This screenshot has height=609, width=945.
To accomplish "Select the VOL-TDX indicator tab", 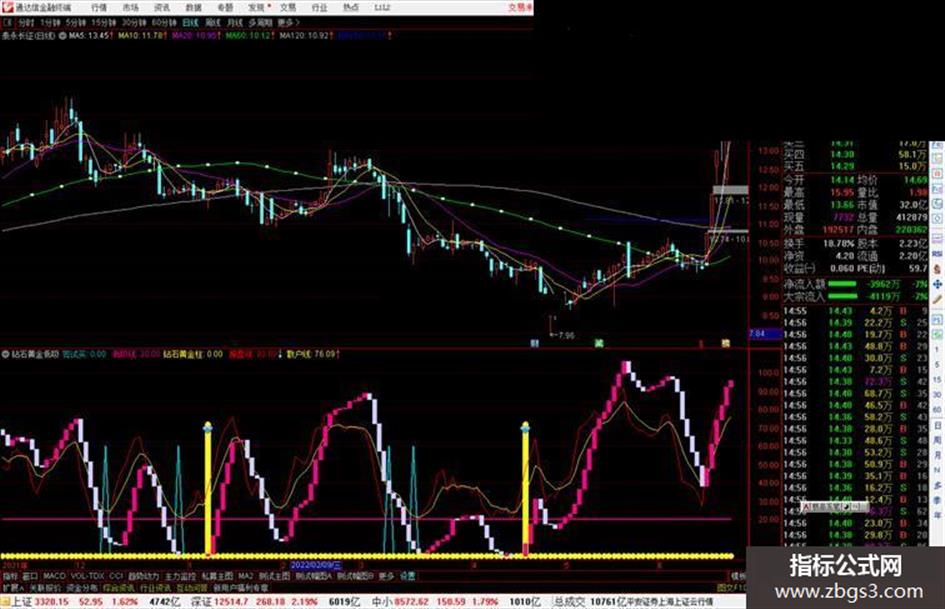I will 88,576.
